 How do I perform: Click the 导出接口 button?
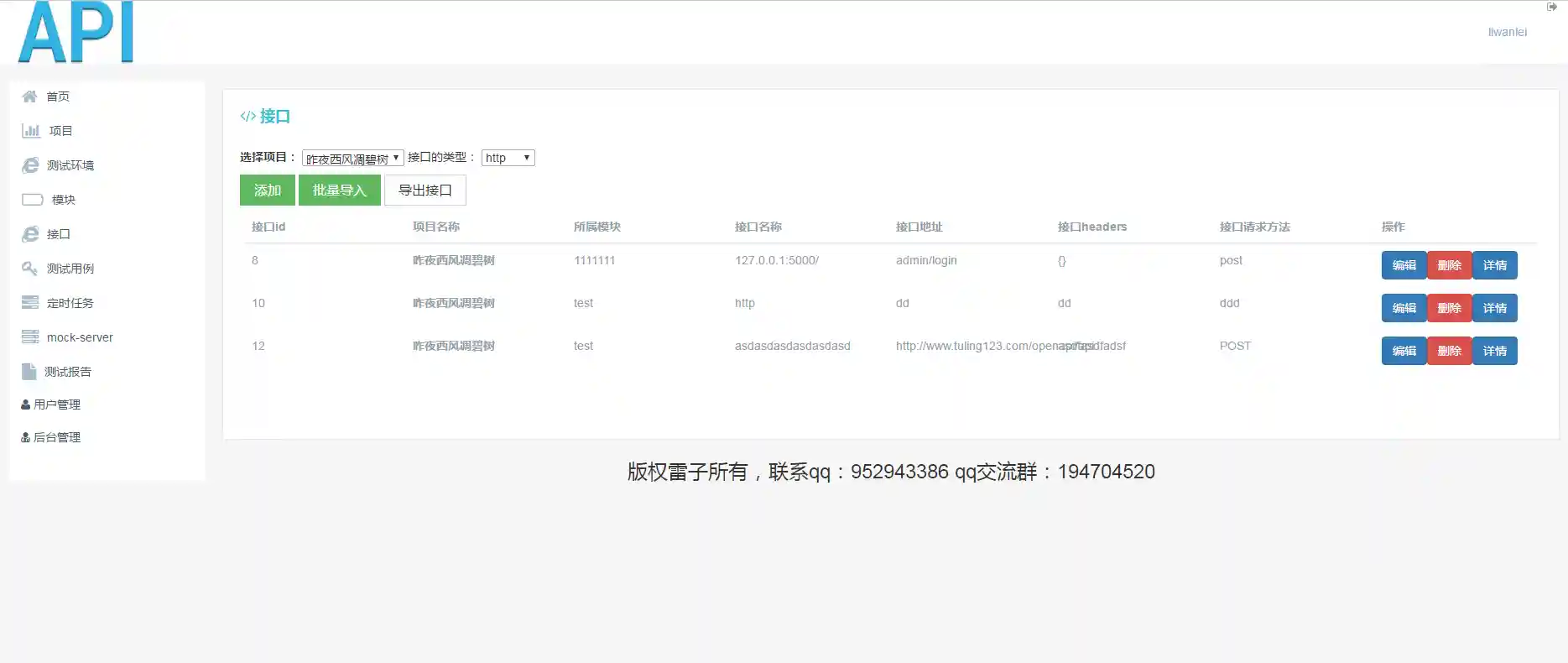click(x=425, y=191)
